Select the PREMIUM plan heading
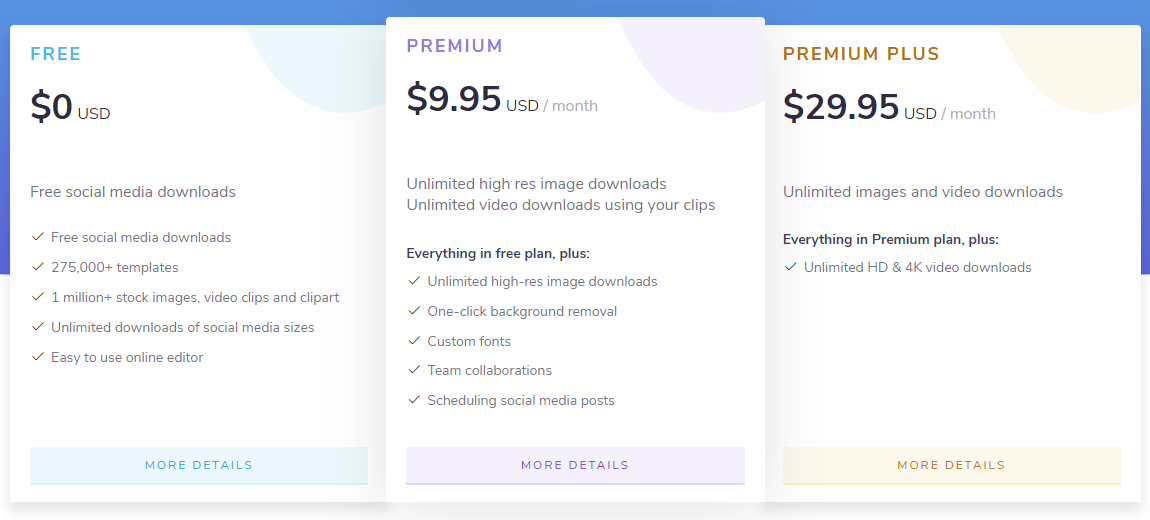The height and width of the screenshot is (520, 1150). [455, 46]
